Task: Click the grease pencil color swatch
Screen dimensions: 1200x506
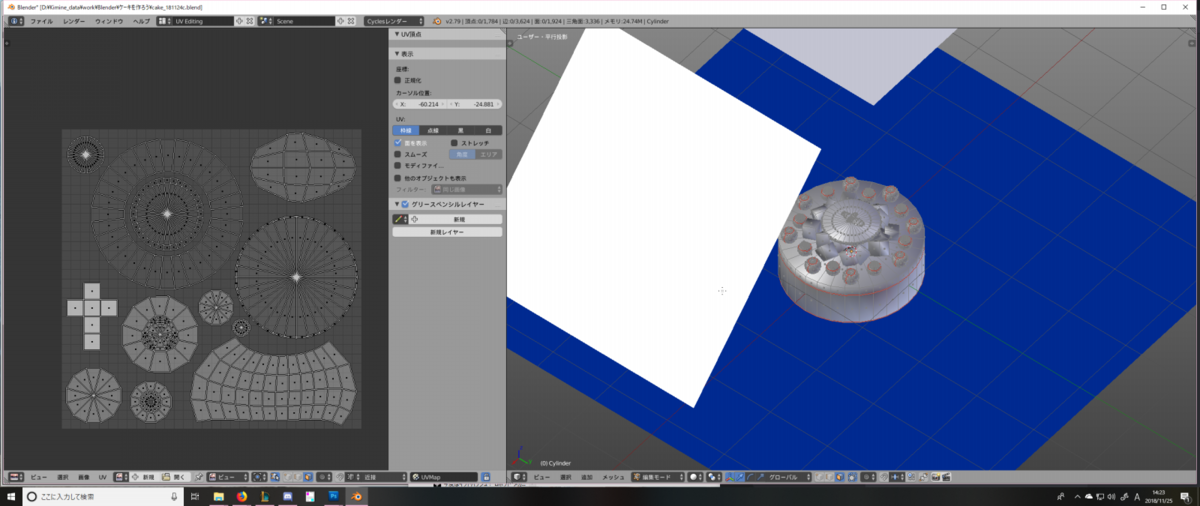Action: click(x=397, y=218)
